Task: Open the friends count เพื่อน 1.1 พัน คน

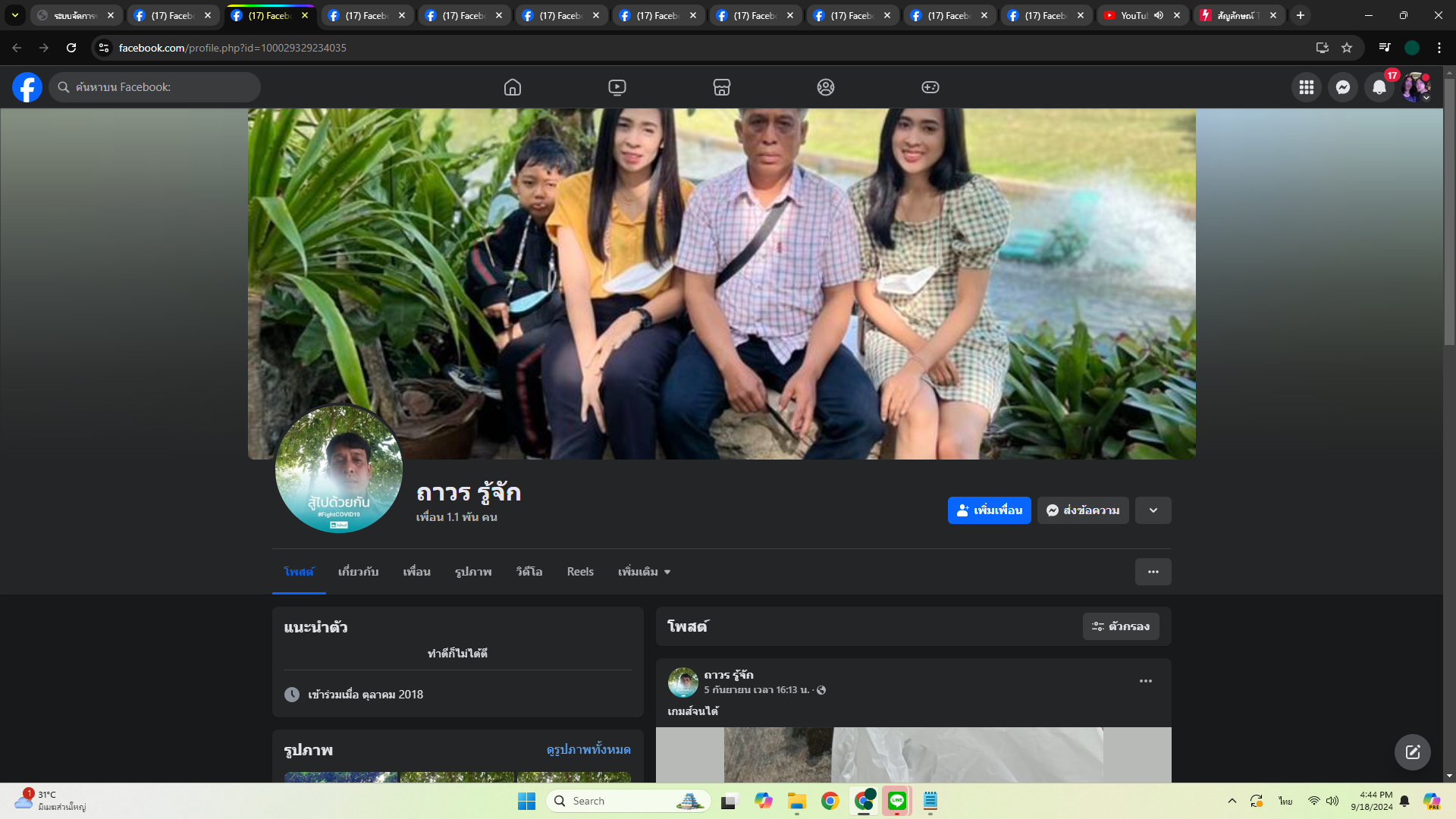Action: 457,517
